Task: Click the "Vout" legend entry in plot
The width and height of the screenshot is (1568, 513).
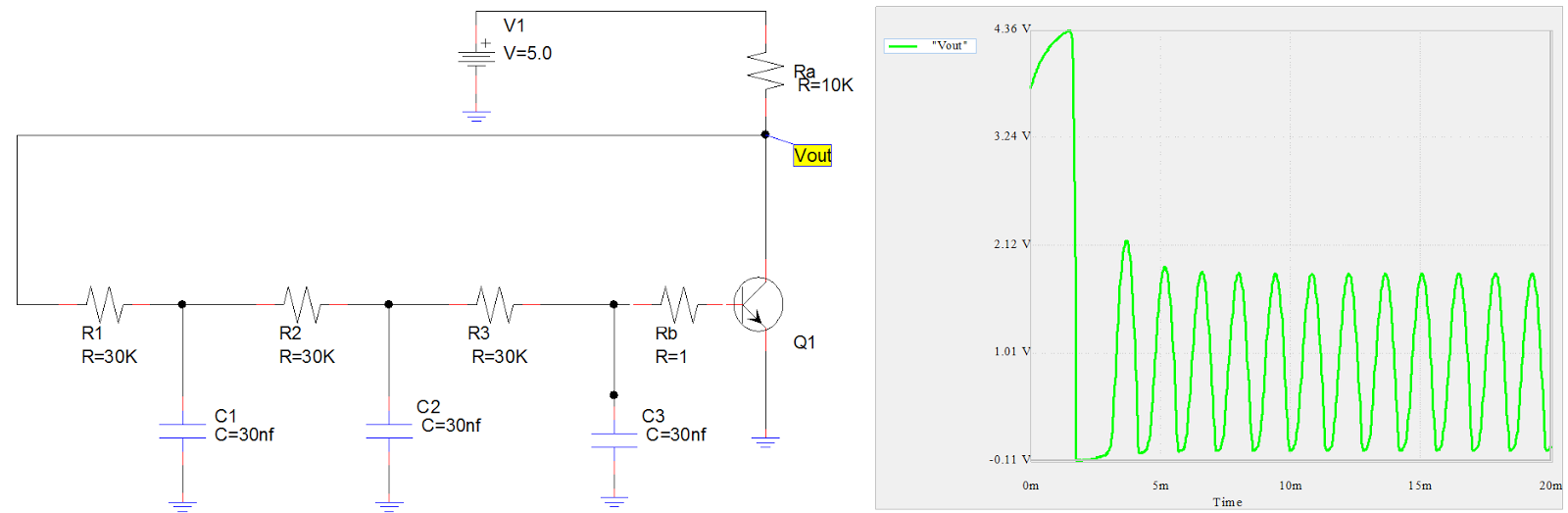Action: [929, 45]
